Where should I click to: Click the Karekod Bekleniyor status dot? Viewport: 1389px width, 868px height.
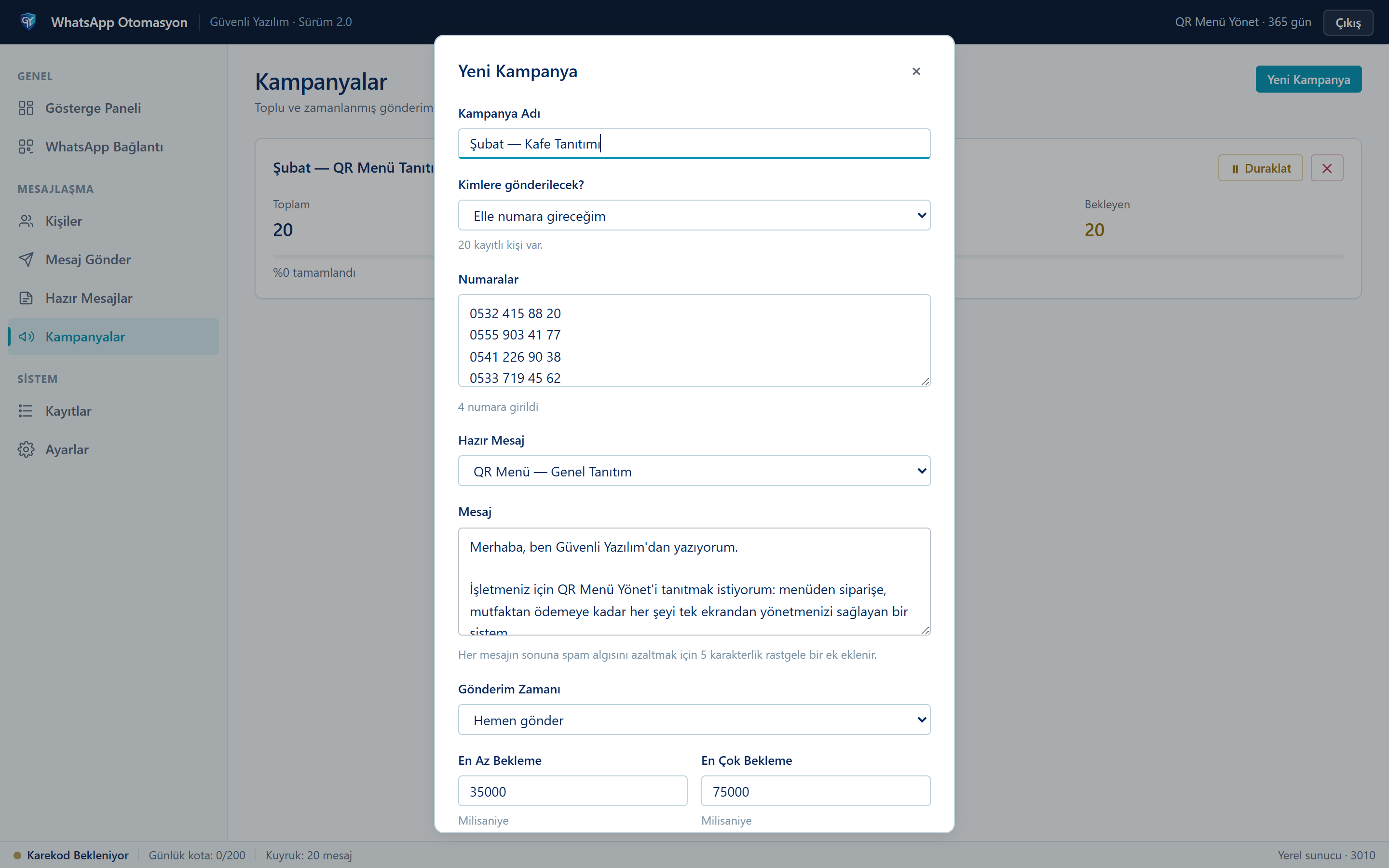(x=17, y=855)
